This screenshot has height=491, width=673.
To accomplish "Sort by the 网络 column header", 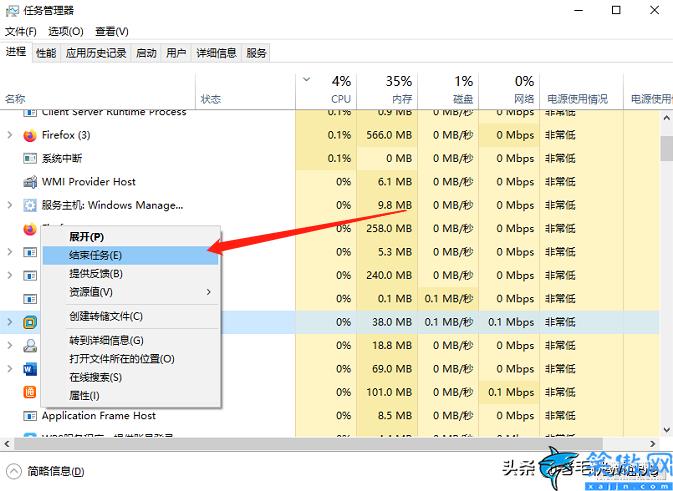I will pos(509,91).
